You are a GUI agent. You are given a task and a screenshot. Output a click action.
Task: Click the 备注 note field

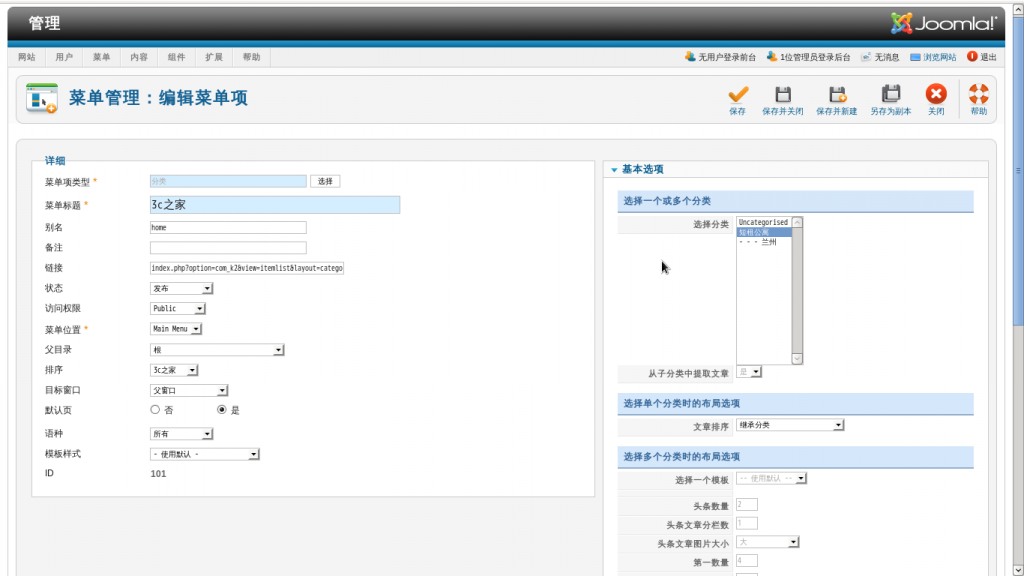[x=228, y=248]
